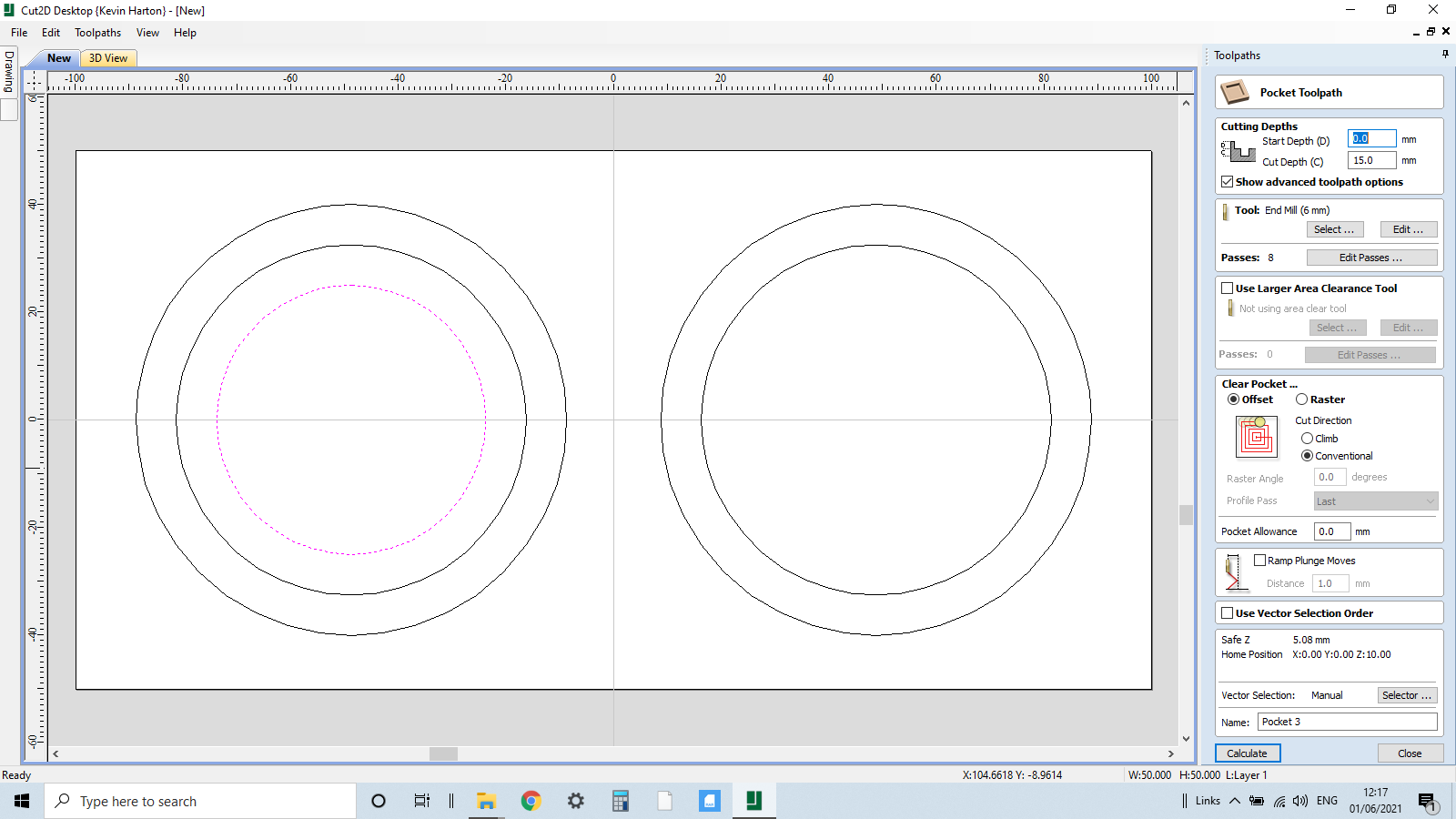Click the toolpath Name field
The height and width of the screenshot is (819, 1456).
pyautogui.click(x=1348, y=722)
